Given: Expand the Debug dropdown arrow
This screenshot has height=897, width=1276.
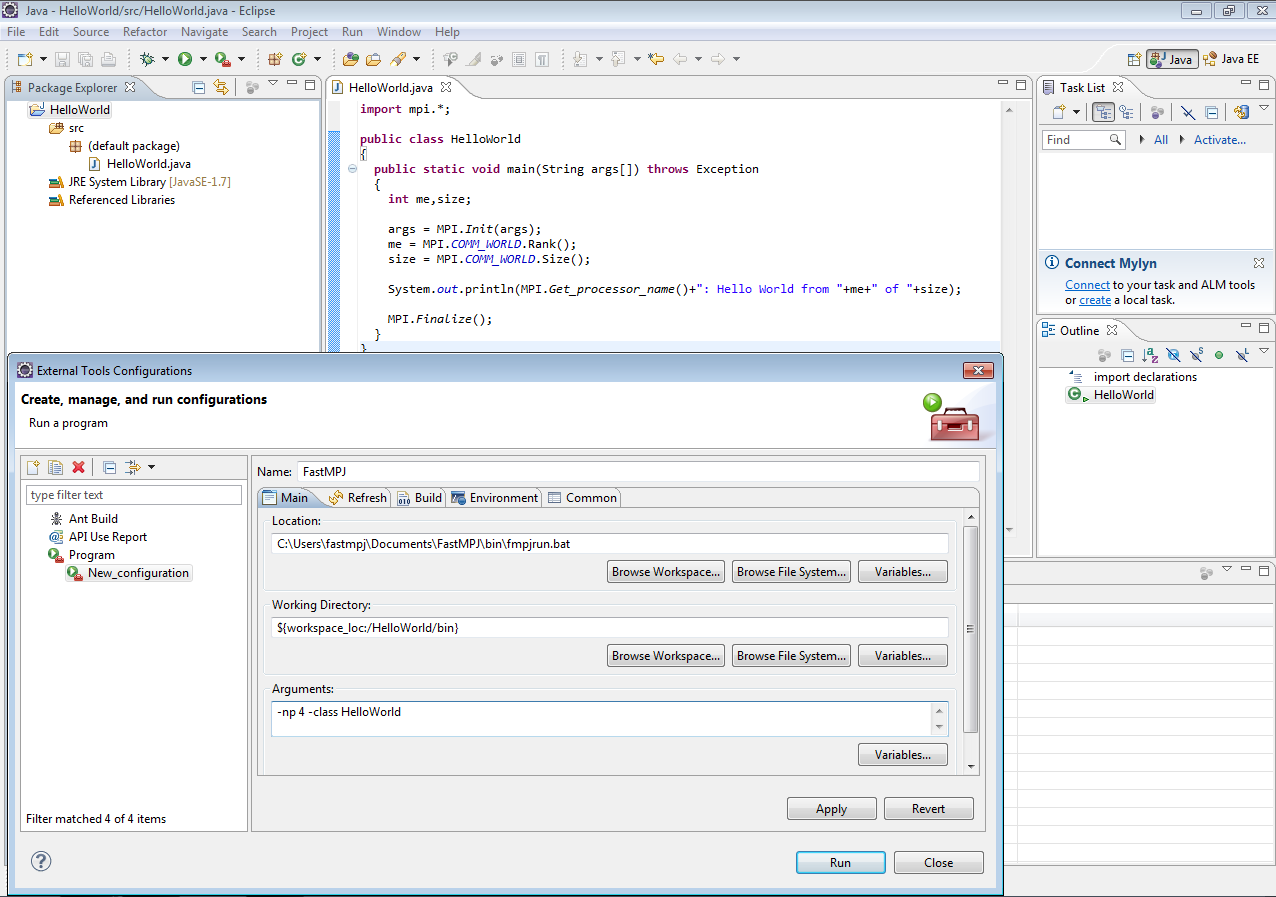Looking at the screenshot, I should click(165, 59).
